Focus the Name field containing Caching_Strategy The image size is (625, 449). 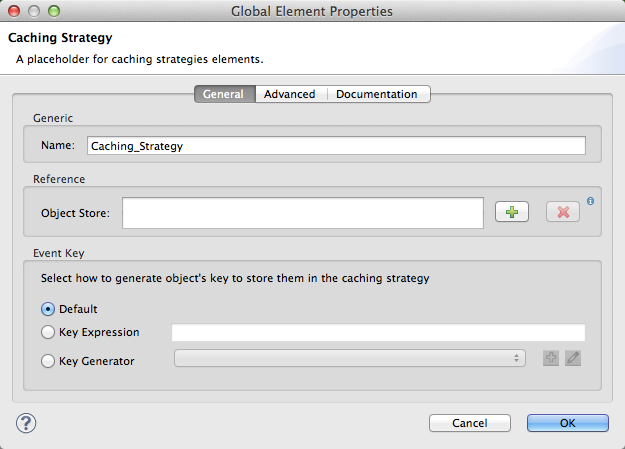[x=336, y=146]
